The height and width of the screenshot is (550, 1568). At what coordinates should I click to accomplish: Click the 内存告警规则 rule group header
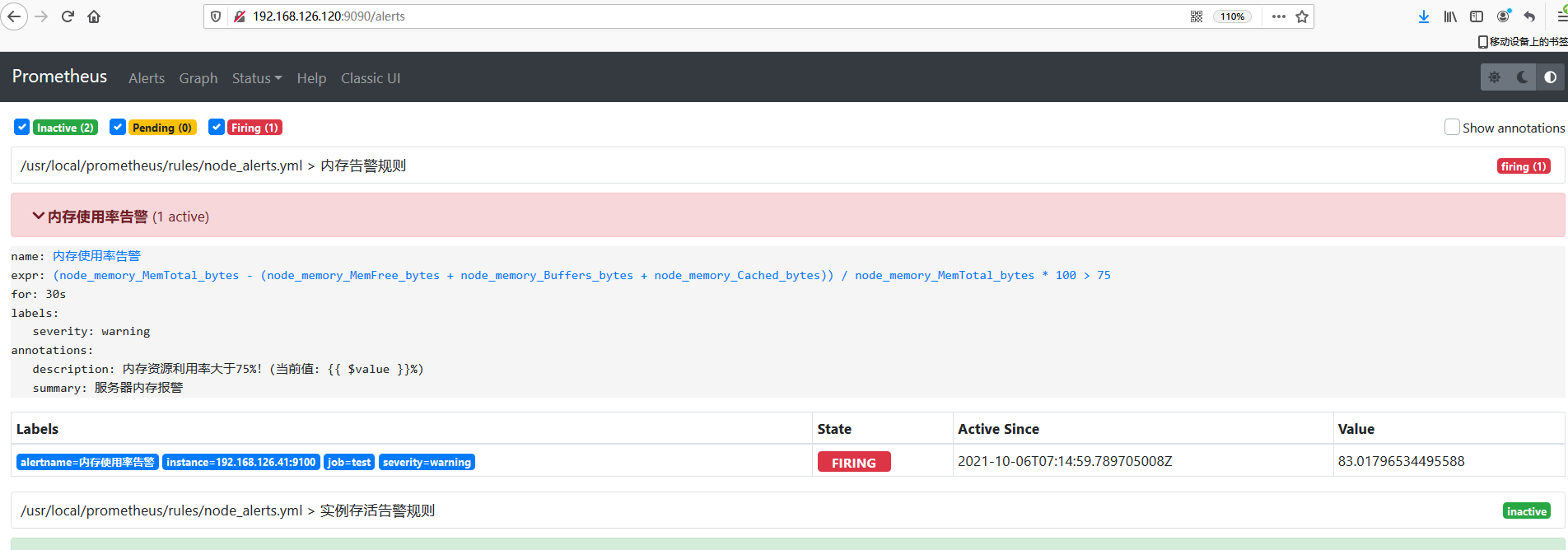click(x=788, y=165)
